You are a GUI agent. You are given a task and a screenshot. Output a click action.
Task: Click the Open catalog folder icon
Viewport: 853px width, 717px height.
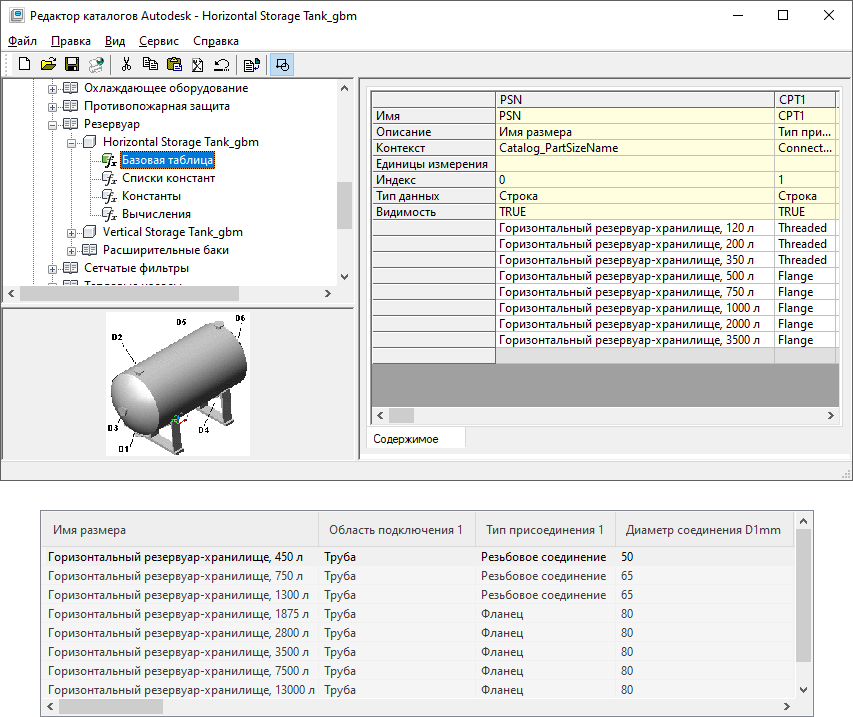point(48,64)
